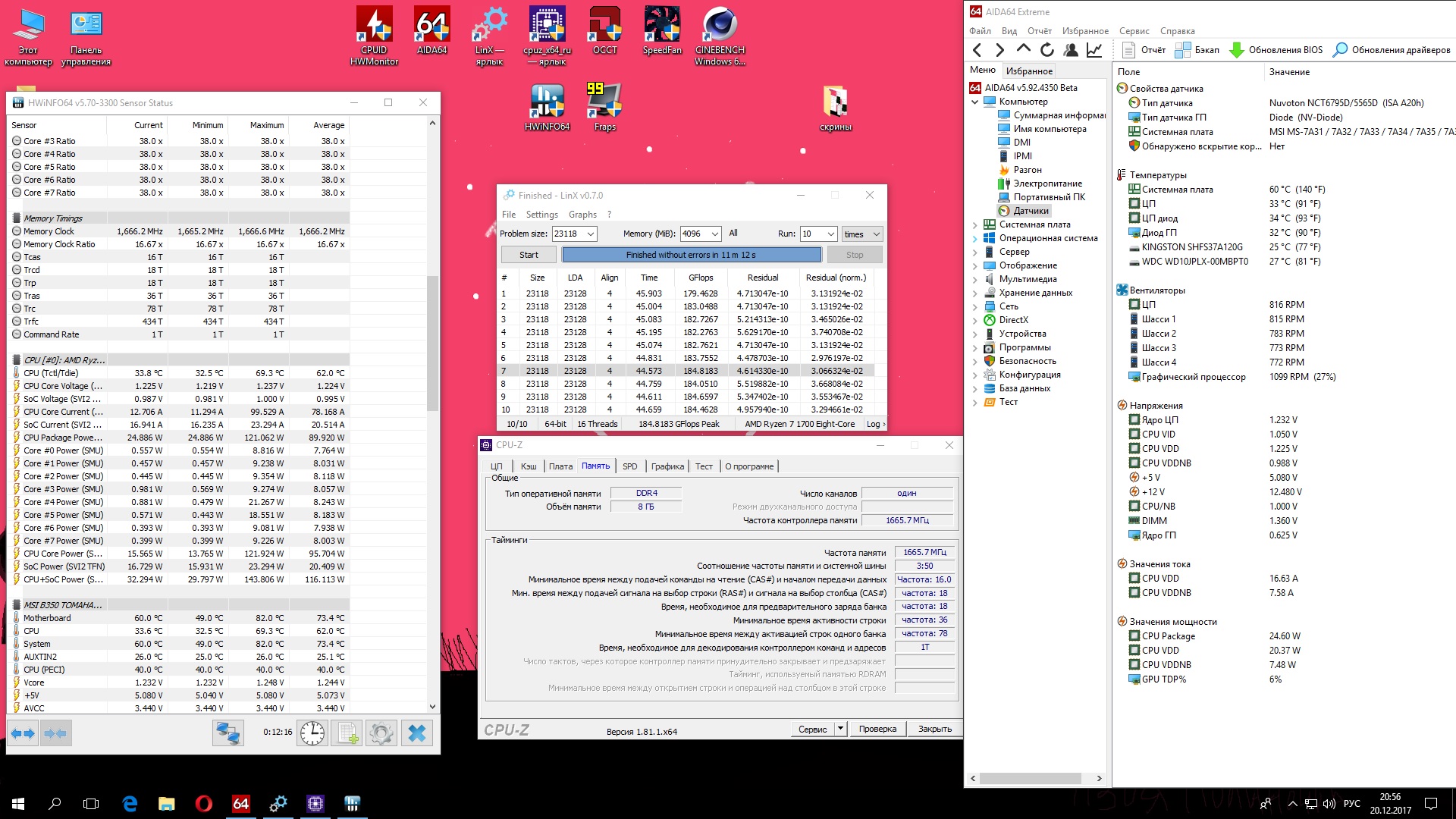Click HWiNFO log file icon
The width and height of the screenshot is (1456, 819).
347,733
